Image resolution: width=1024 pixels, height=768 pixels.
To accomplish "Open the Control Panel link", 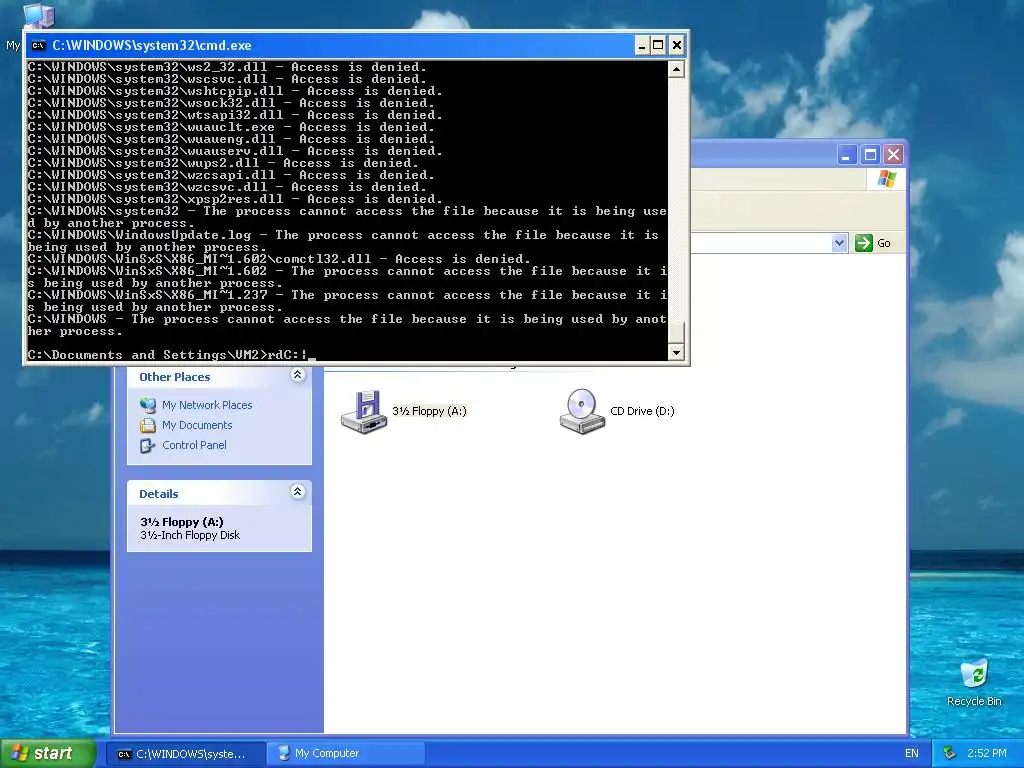I will [x=194, y=445].
